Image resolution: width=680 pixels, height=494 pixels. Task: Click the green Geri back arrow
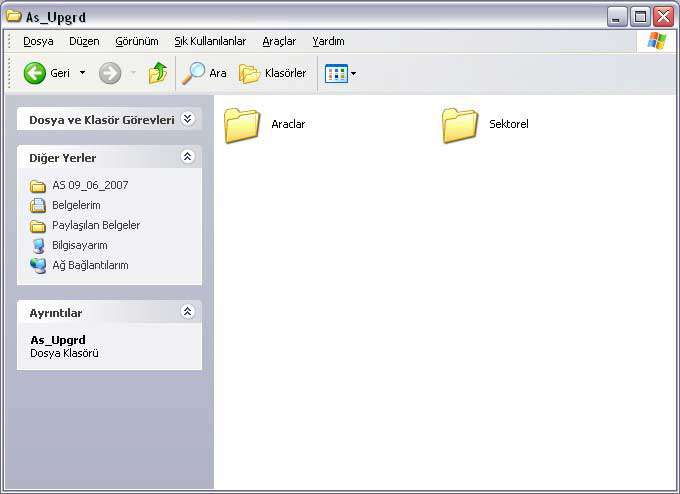pyautogui.click(x=35, y=73)
